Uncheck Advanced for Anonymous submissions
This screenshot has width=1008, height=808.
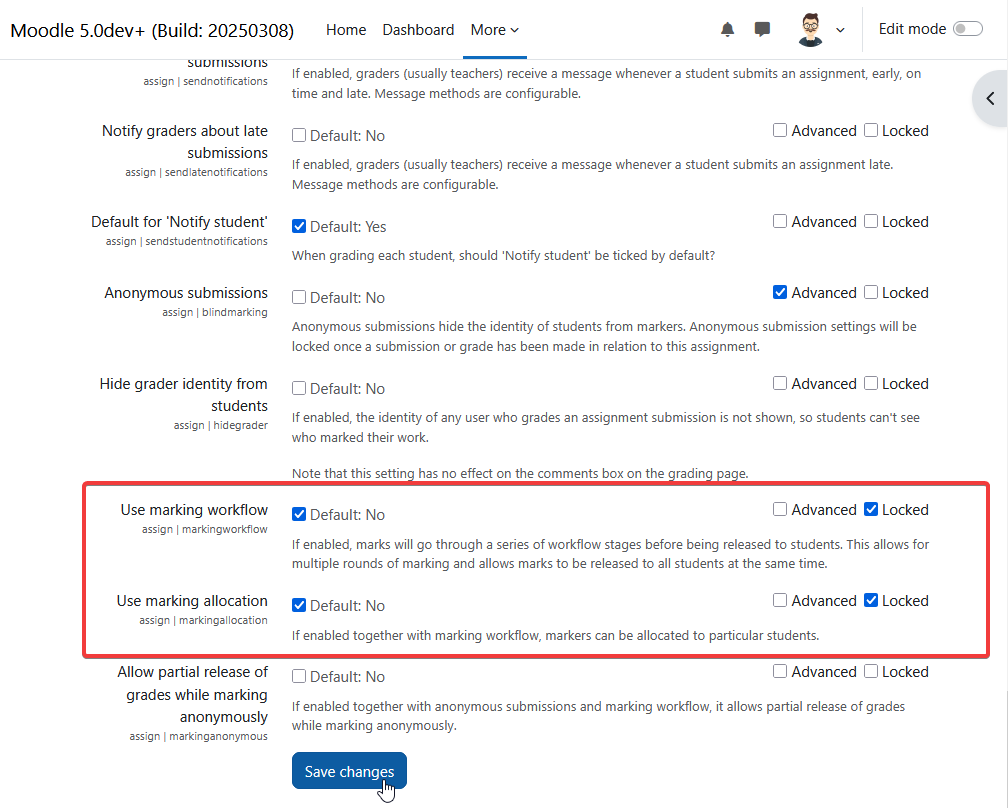780,292
